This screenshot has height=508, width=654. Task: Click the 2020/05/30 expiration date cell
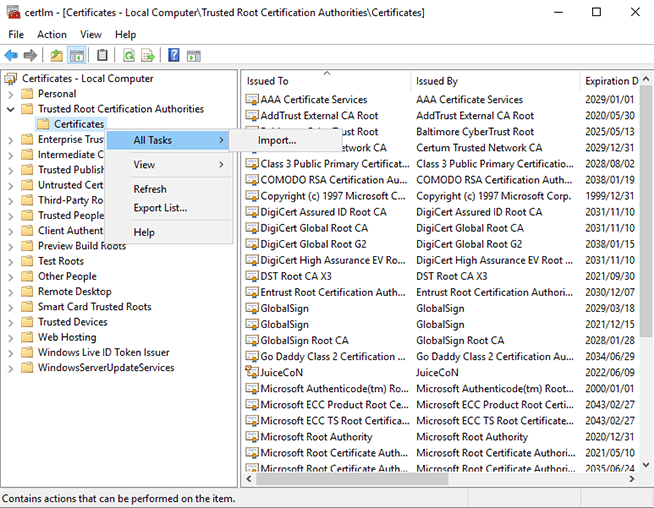tap(609, 116)
